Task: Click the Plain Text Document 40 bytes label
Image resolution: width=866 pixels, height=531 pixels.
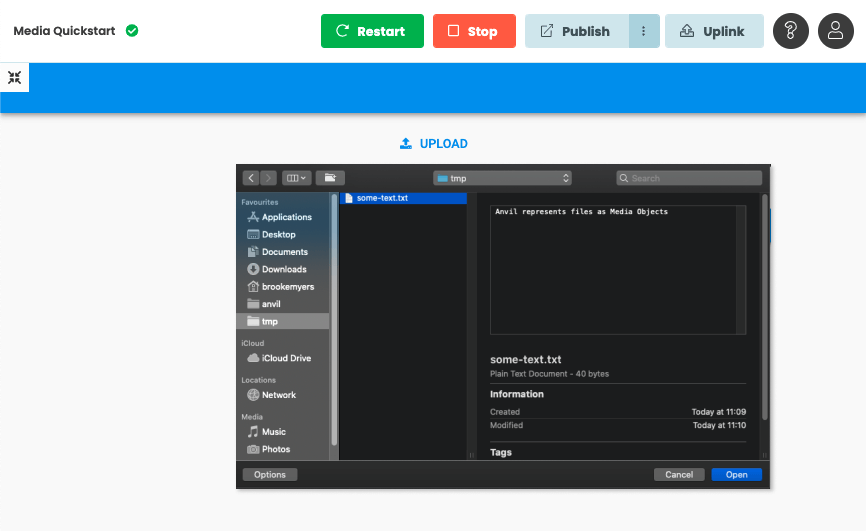Action: [549, 374]
